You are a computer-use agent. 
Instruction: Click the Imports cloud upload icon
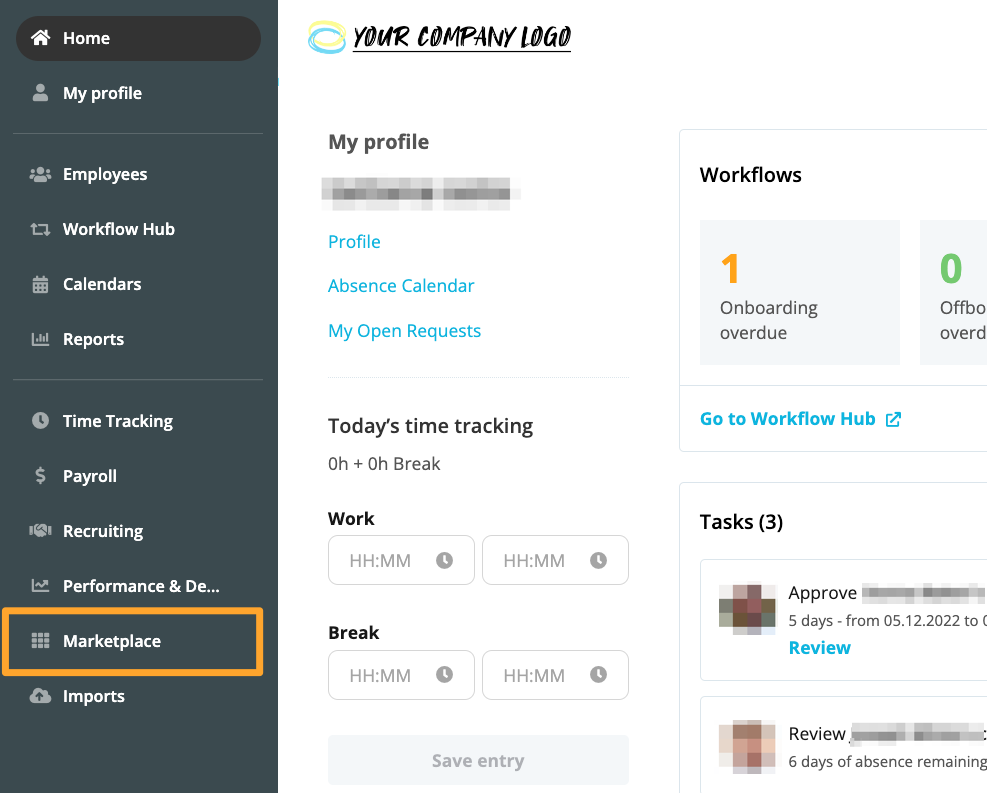click(x=40, y=696)
